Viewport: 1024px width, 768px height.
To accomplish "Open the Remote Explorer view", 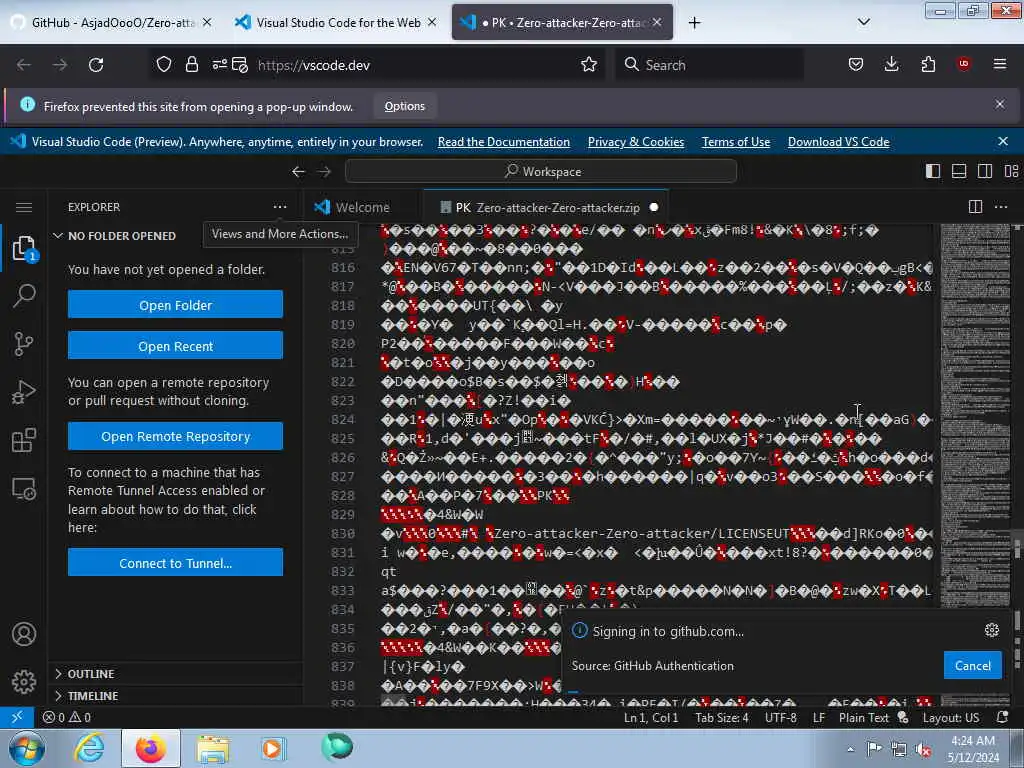I will [x=24, y=488].
